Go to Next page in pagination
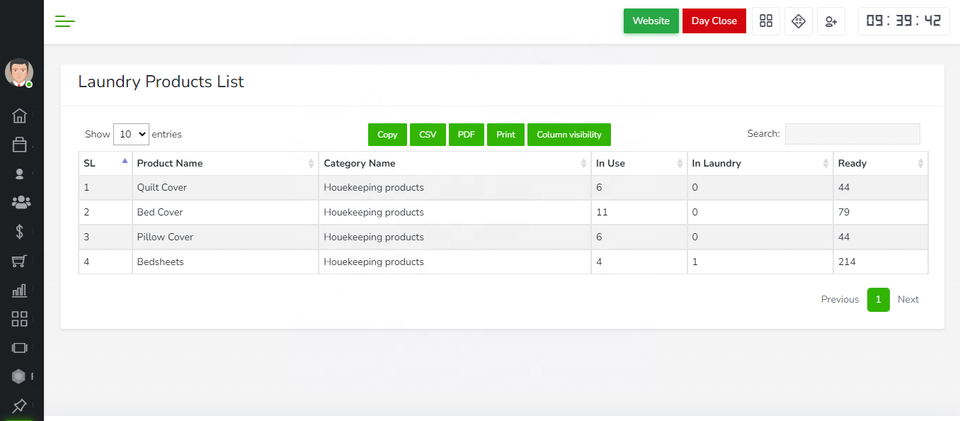 coord(907,299)
